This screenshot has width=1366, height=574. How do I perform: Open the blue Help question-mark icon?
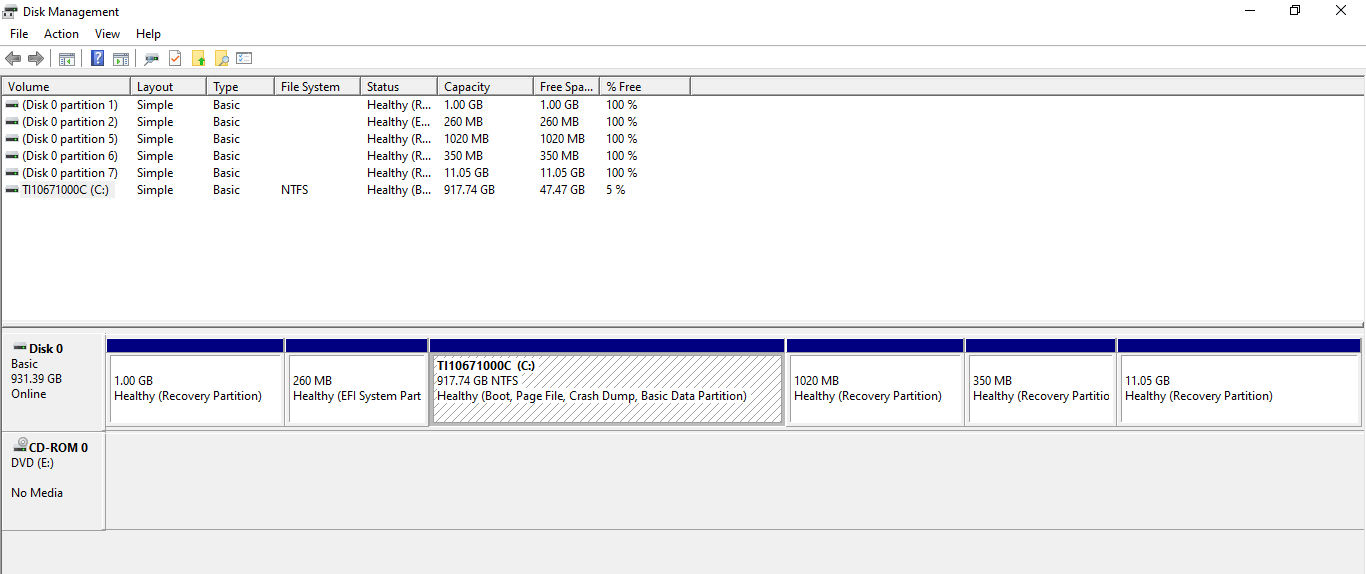click(x=98, y=59)
